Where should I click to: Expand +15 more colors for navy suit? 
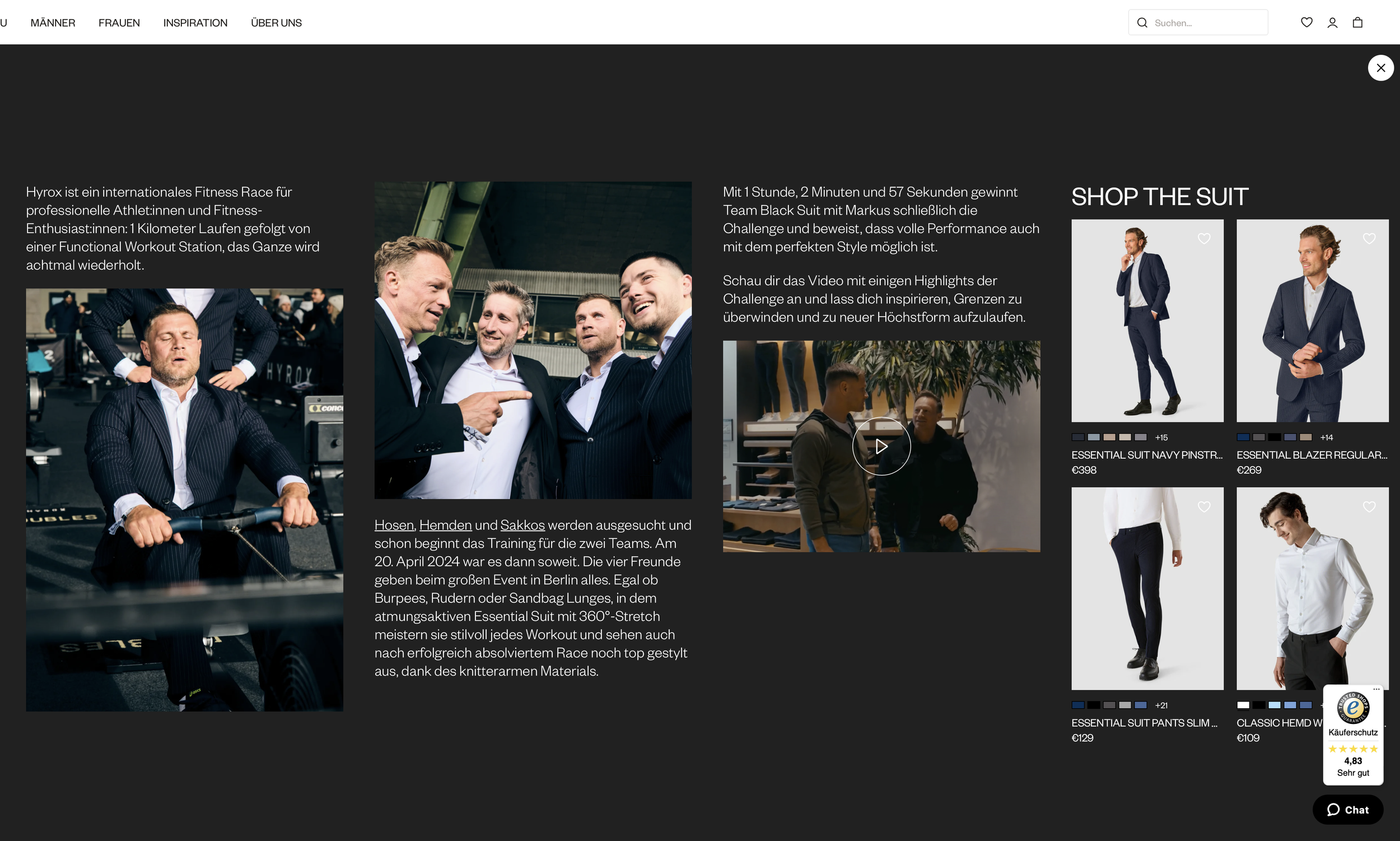click(x=1161, y=438)
